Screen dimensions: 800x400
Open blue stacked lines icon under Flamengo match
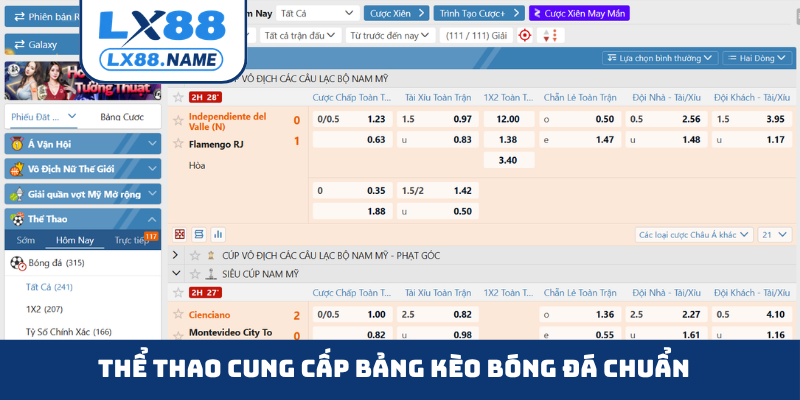coord(199,234)
